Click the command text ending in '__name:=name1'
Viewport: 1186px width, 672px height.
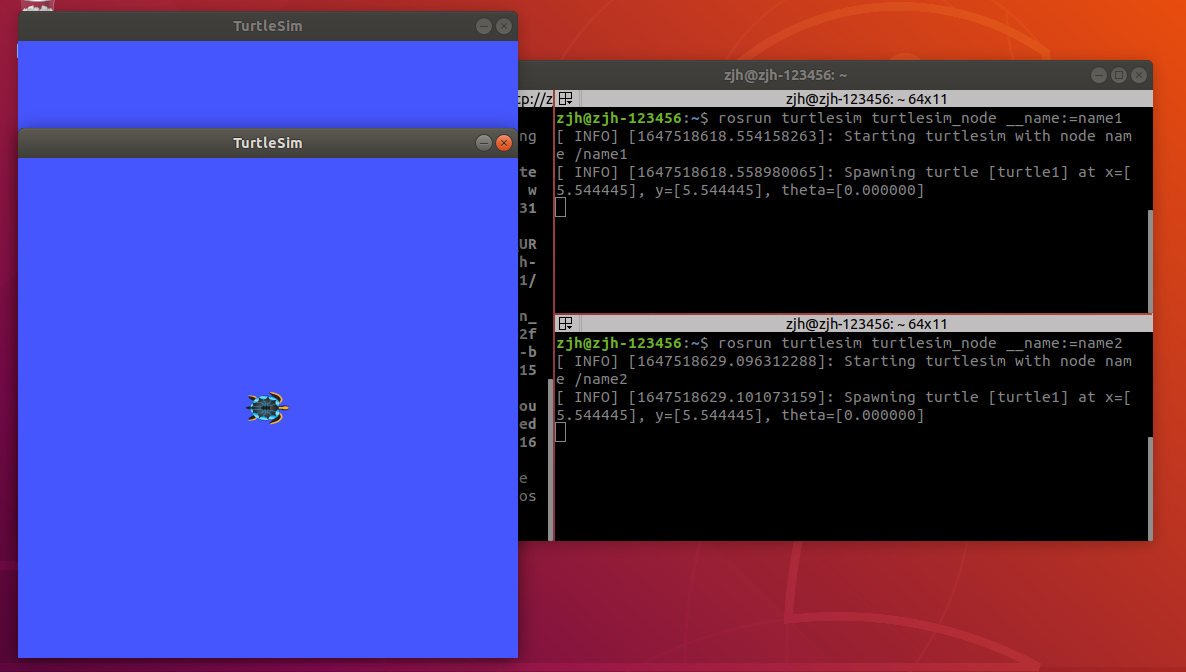point(920,118)
